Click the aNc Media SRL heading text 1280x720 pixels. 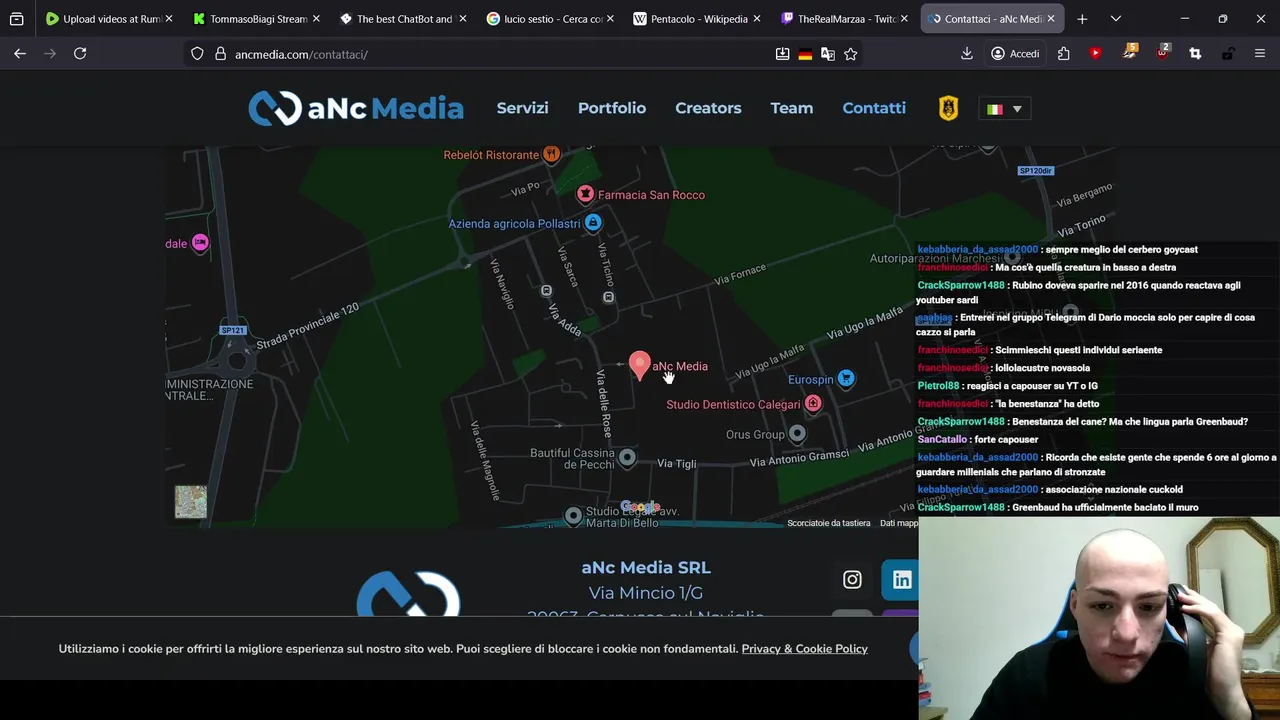[646, 567]
